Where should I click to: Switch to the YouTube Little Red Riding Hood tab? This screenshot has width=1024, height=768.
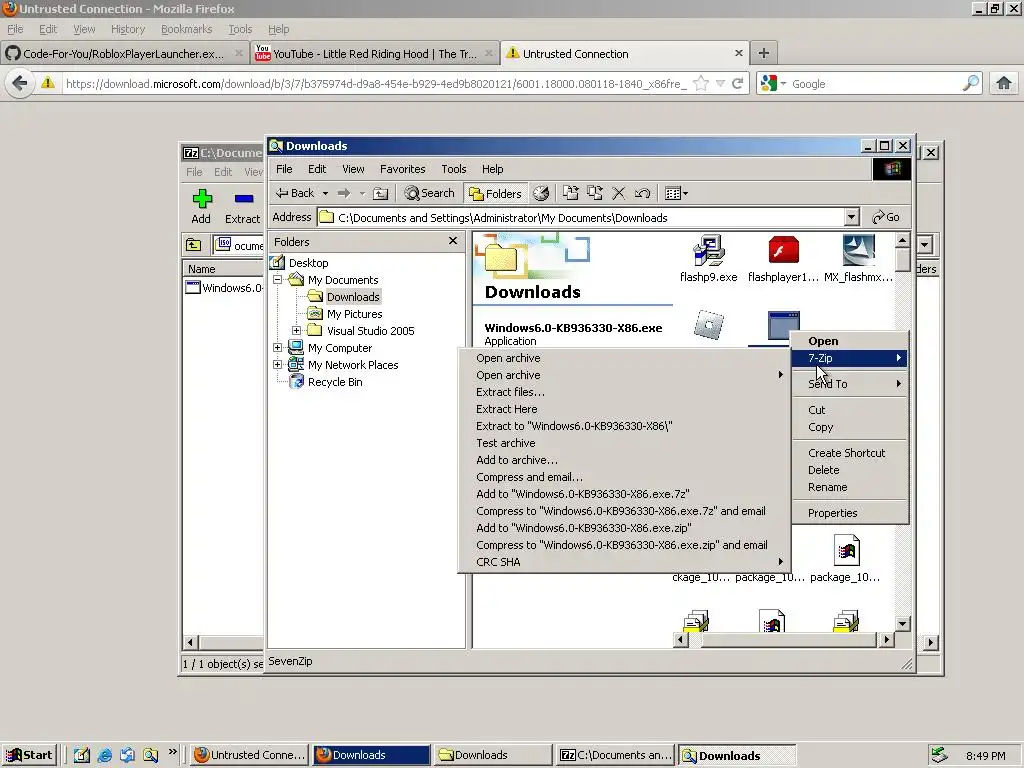tap(375, 54)
